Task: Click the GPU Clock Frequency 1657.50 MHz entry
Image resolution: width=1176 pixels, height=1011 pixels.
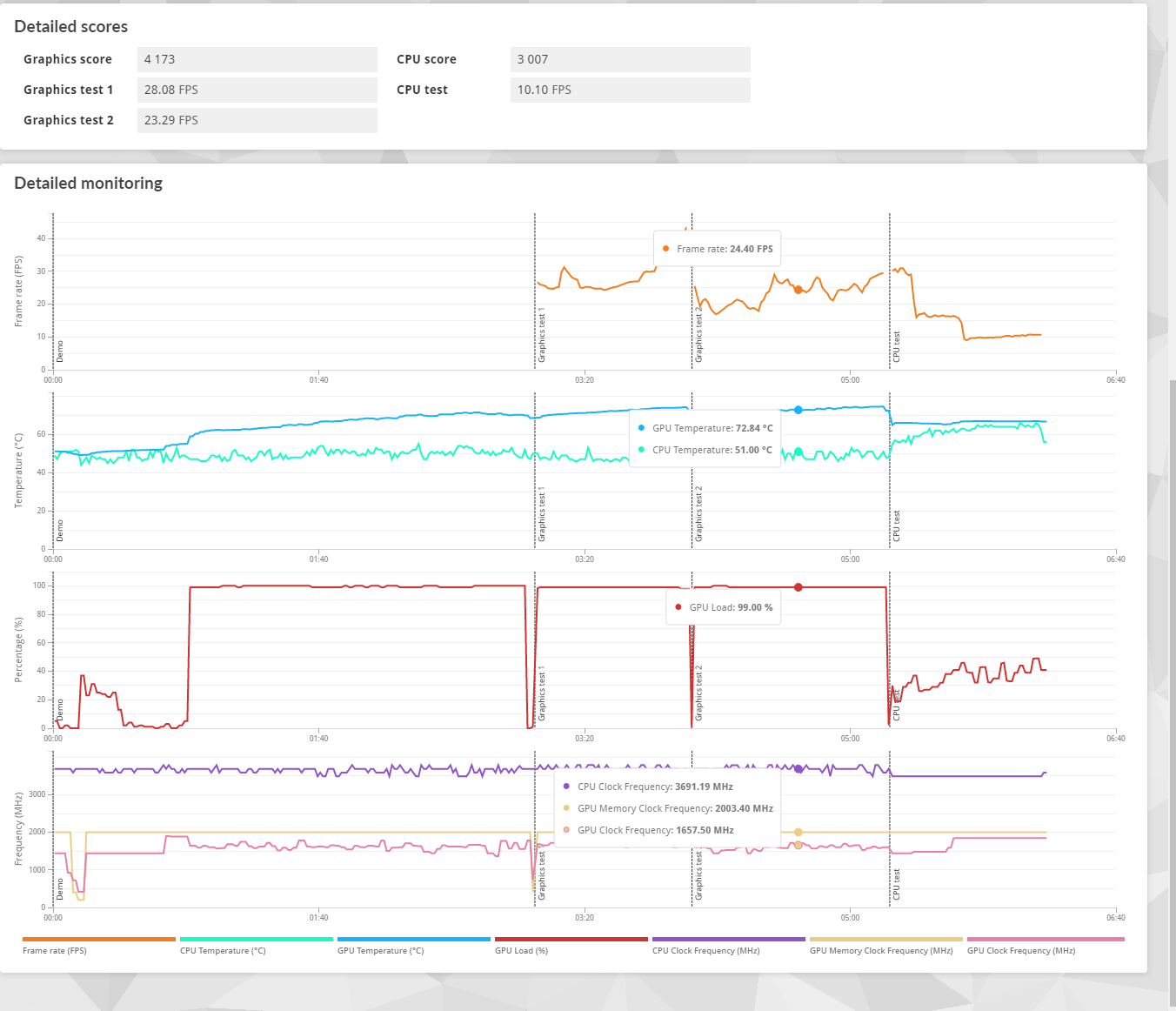Action: 648,830
